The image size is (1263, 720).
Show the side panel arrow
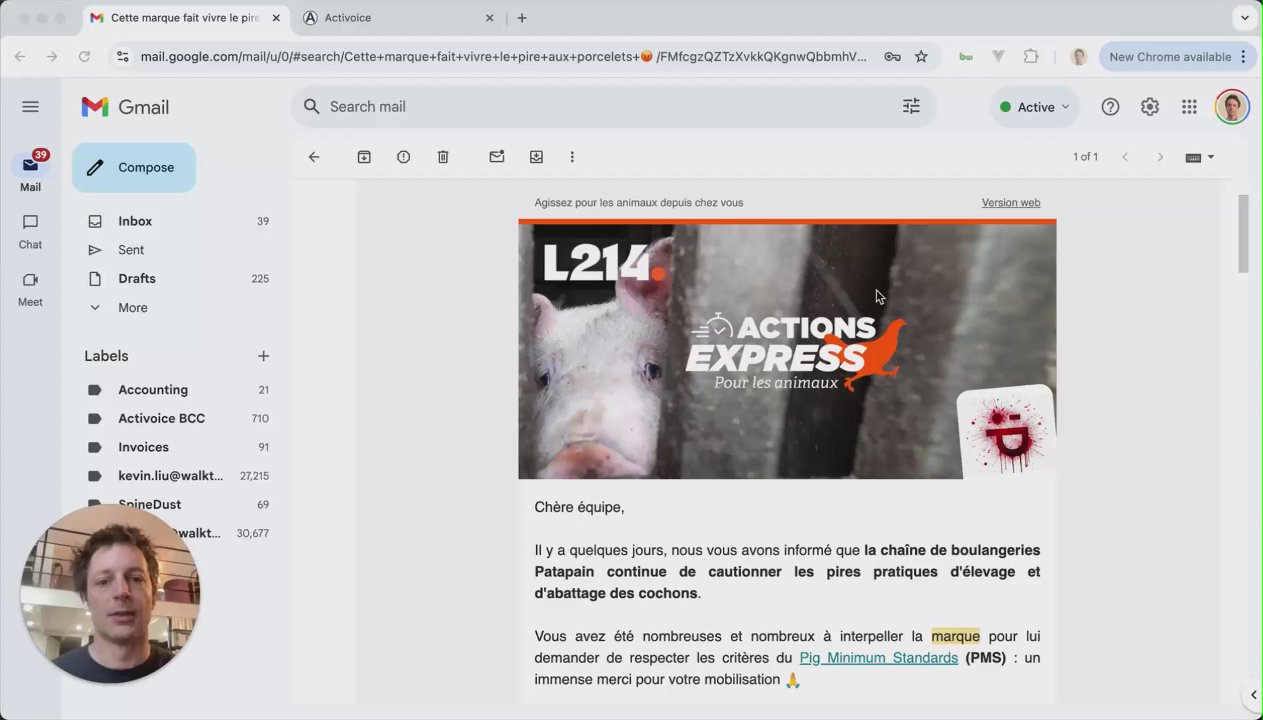pyautogui.click(x=1253, y=695)
